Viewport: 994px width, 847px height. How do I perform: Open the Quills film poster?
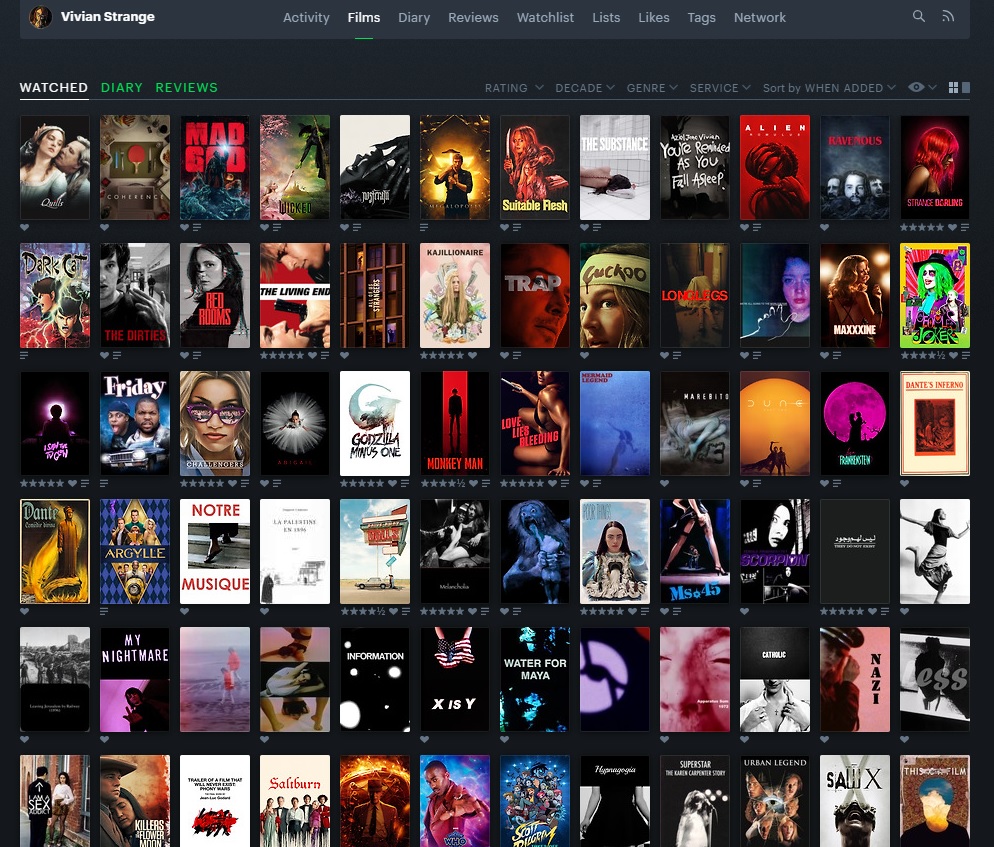(55, 167)
